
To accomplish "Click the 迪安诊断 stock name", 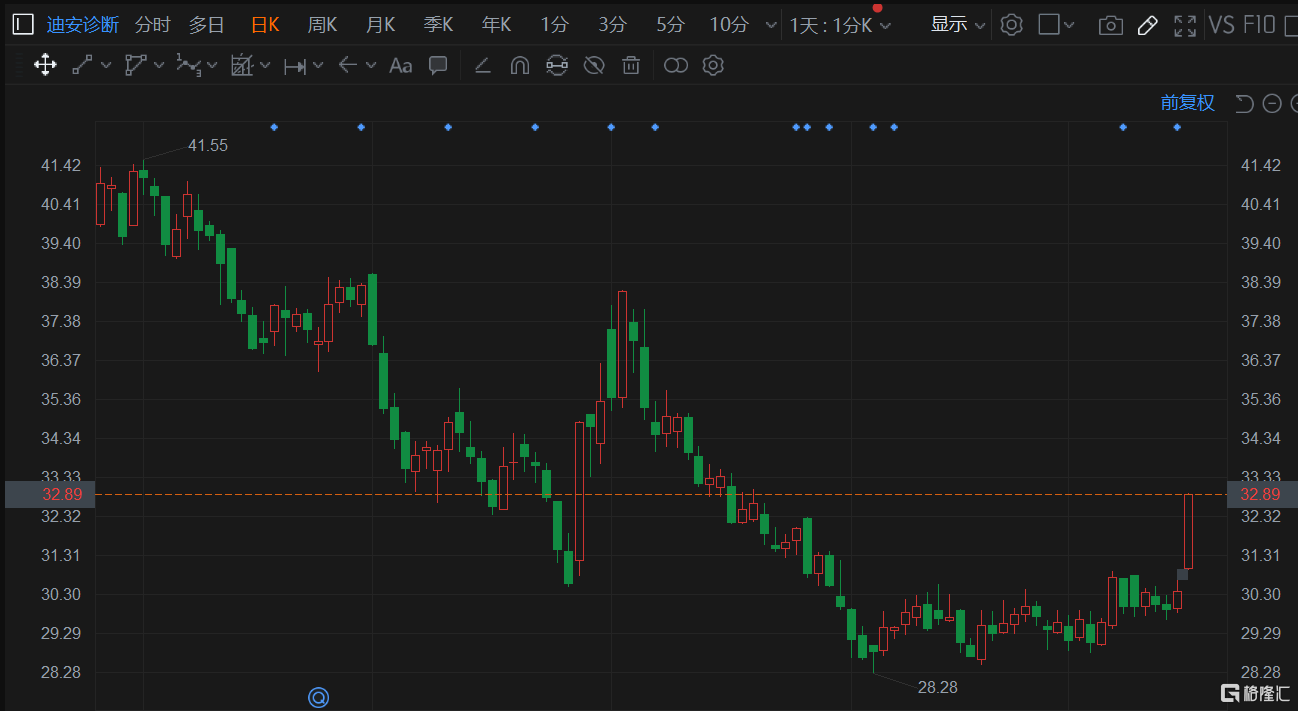I will click(82, 25).
